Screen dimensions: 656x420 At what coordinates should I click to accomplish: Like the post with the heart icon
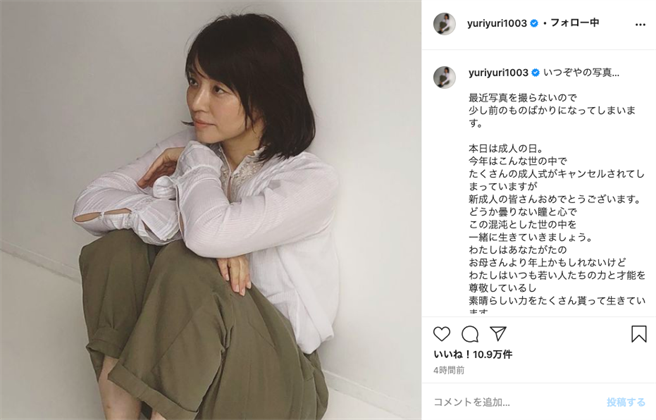tap(442, 334)
